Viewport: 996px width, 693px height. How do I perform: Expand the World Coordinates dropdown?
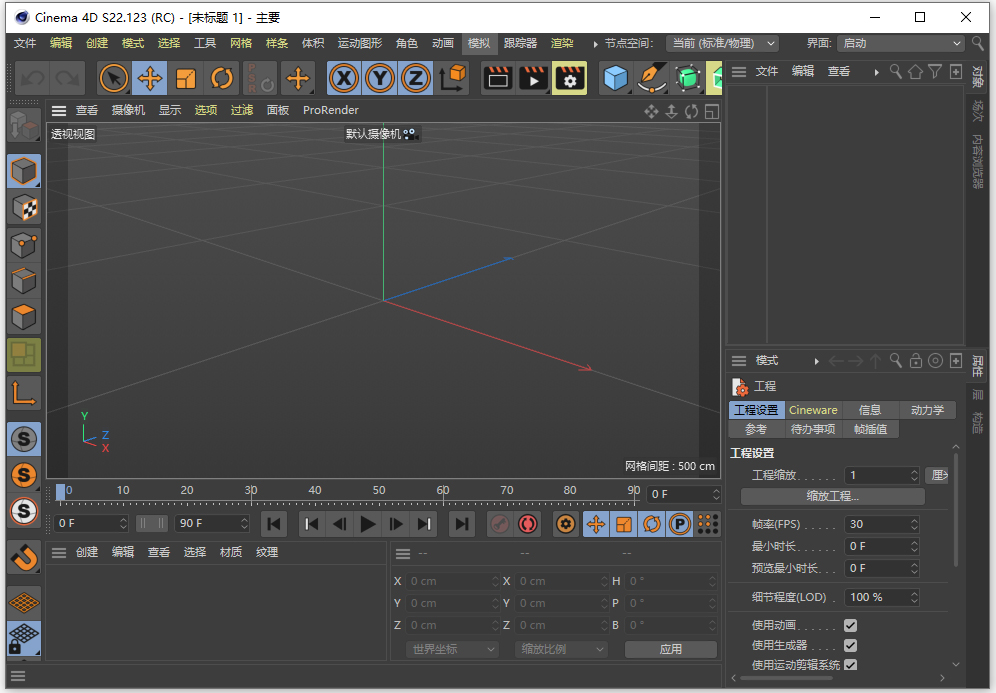pyautogui.click(x=453, y=649)
